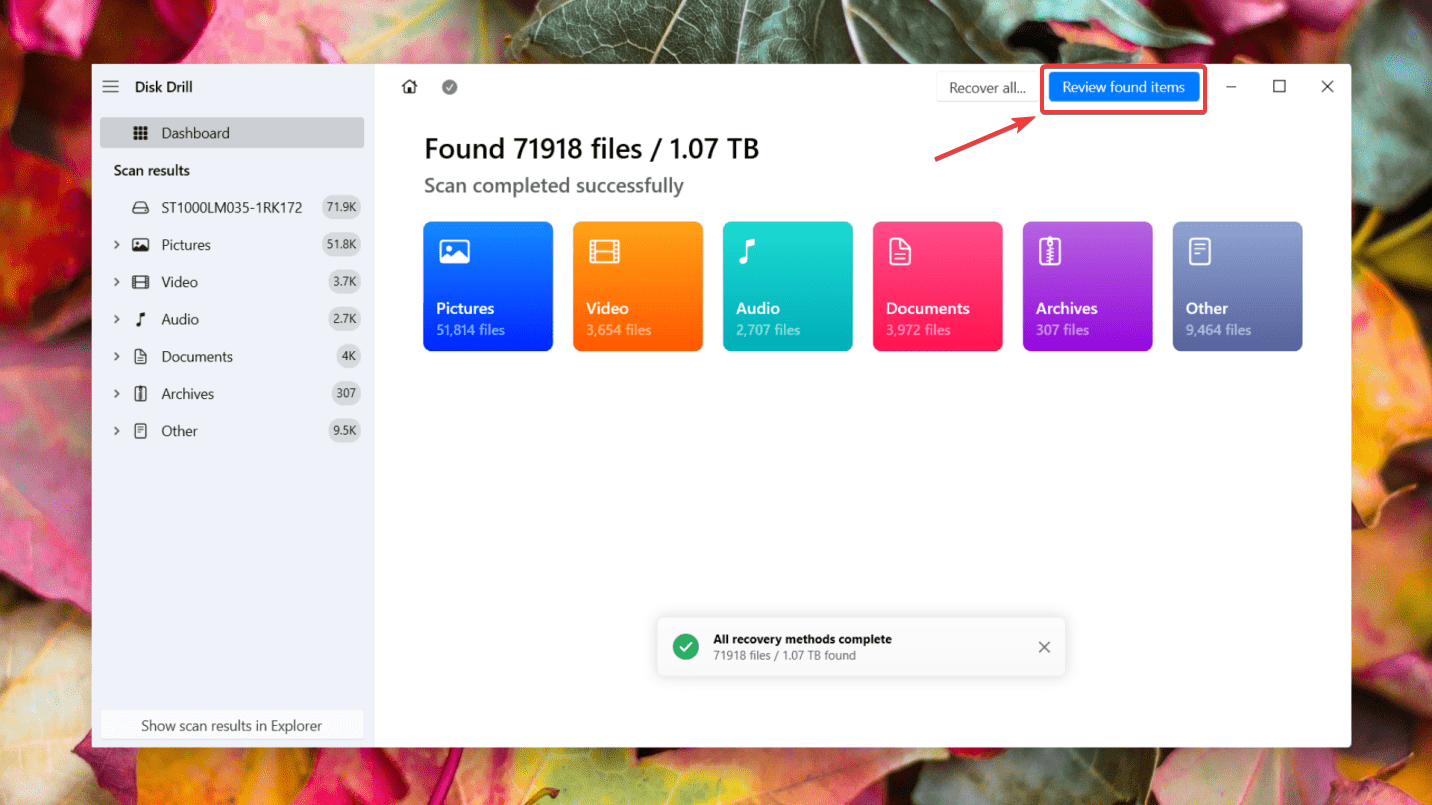Click the film icon on Video card
The height and width of the screenshot is (805, 1432).
(604, 251)
